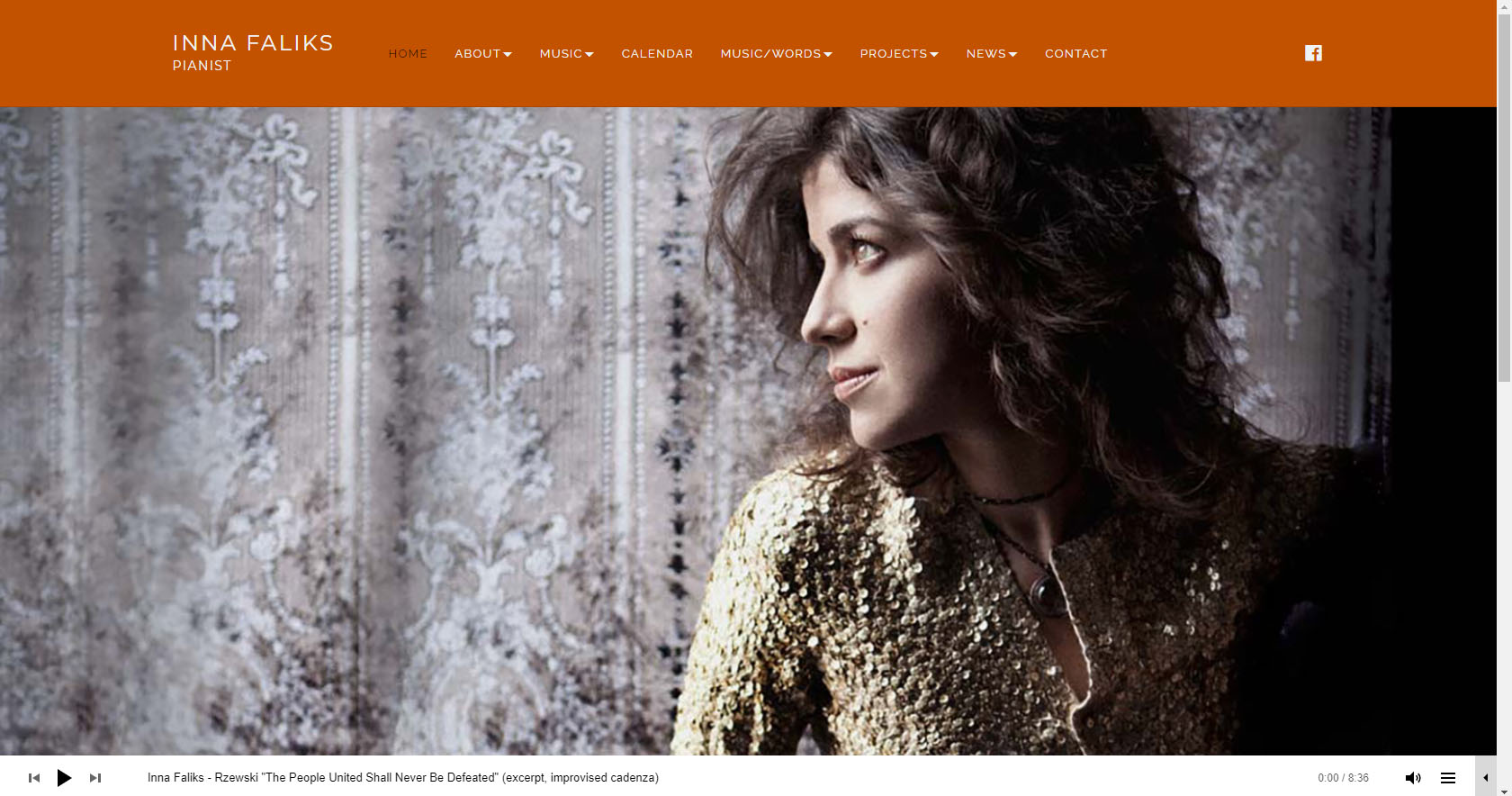Expand the Music/Words dropdown menu
This screenshot has height=796, width=1512.
click(777, 54)
